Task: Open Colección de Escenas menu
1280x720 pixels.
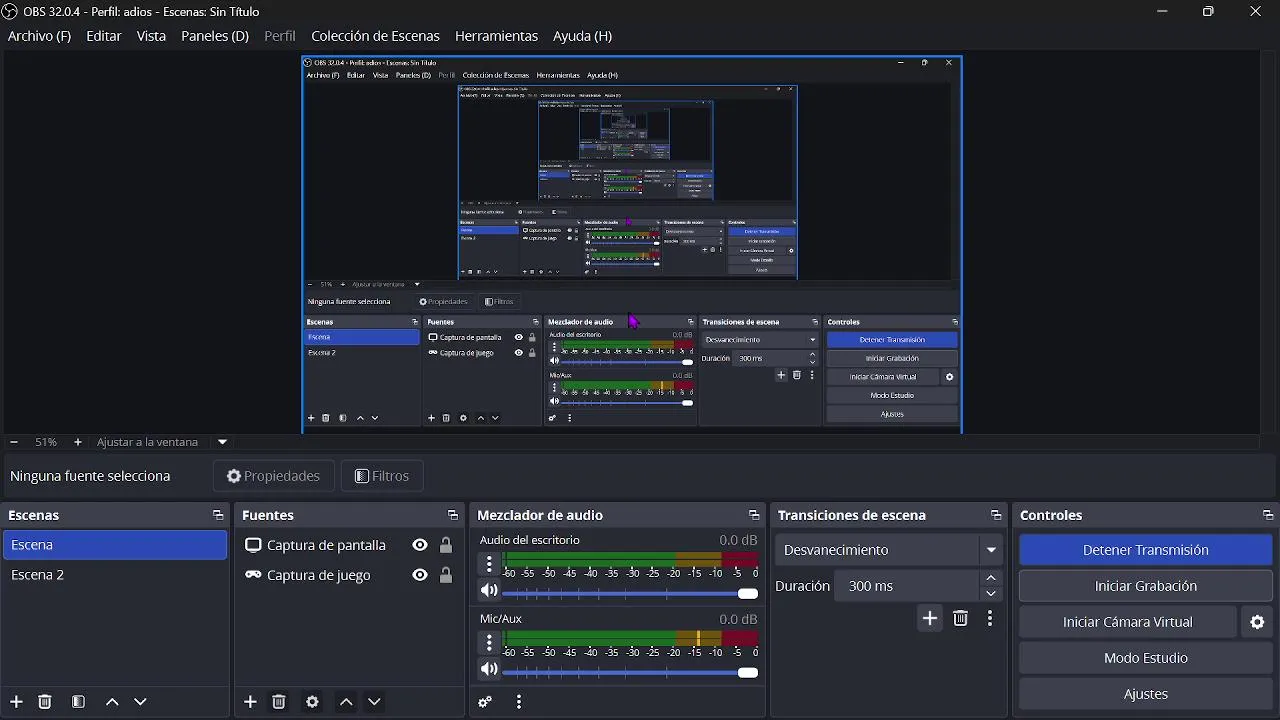Action: (375, 36)
